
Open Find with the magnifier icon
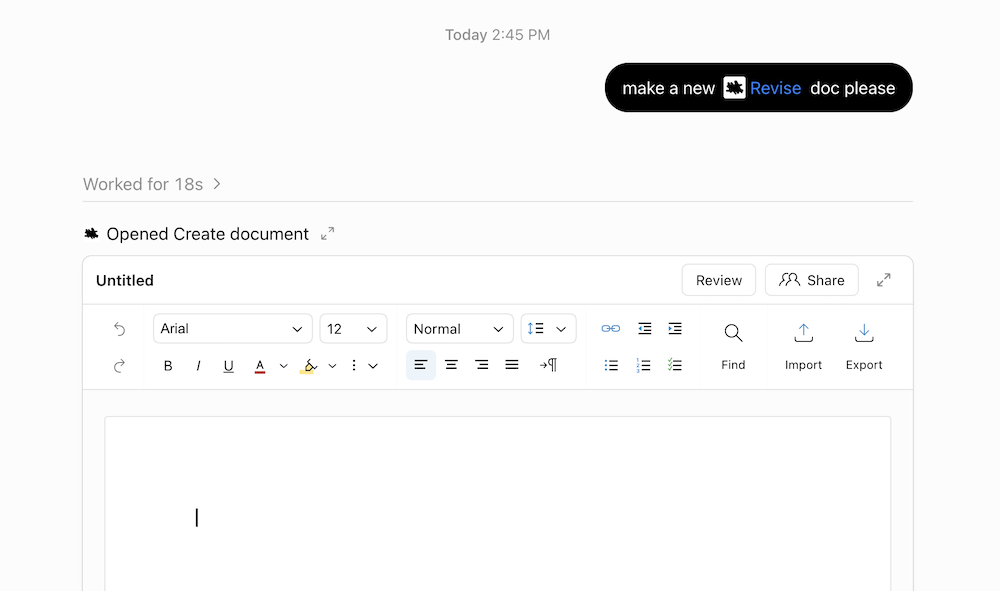click(733, 333)
